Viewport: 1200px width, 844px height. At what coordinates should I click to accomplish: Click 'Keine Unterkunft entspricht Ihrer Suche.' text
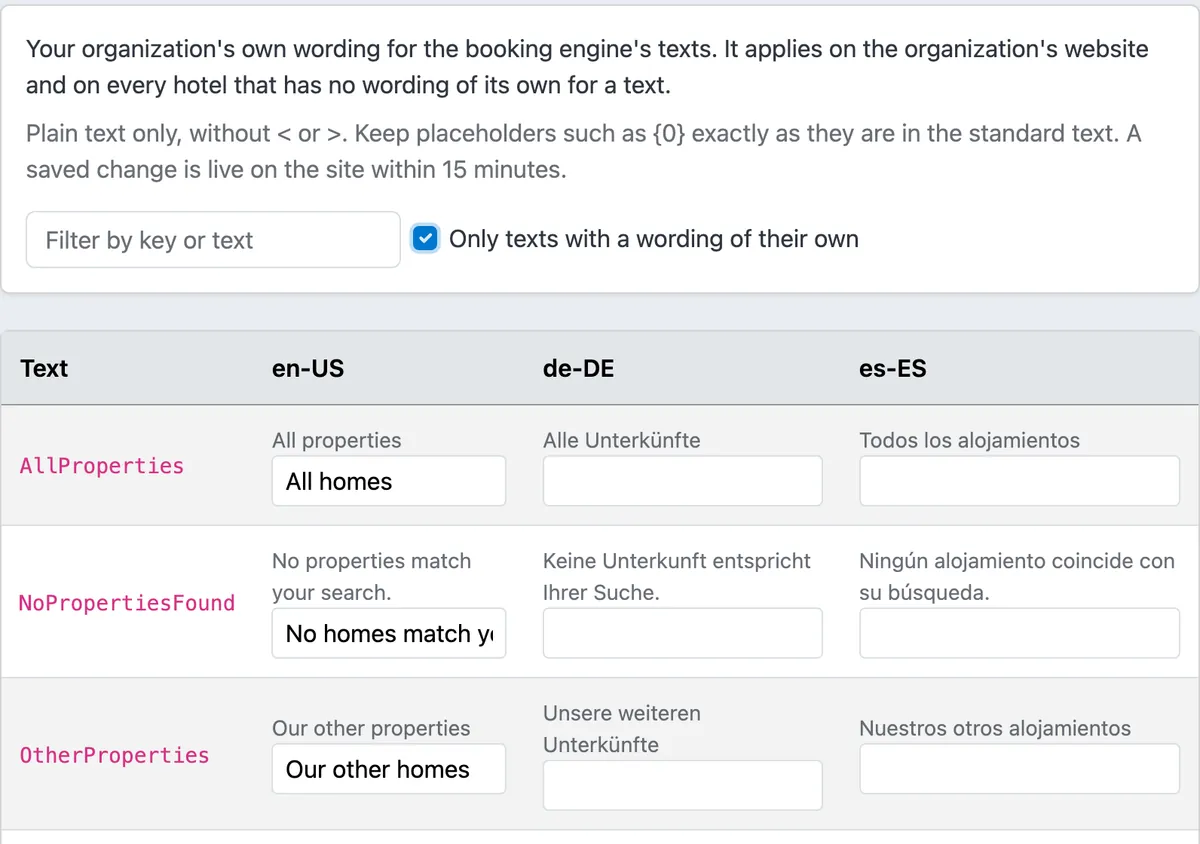tap(677, 577)
